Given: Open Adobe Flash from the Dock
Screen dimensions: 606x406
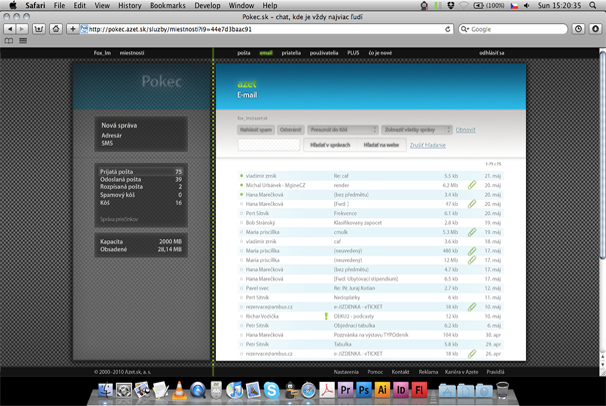Looking at the screenshot, I should pos(418,392).
